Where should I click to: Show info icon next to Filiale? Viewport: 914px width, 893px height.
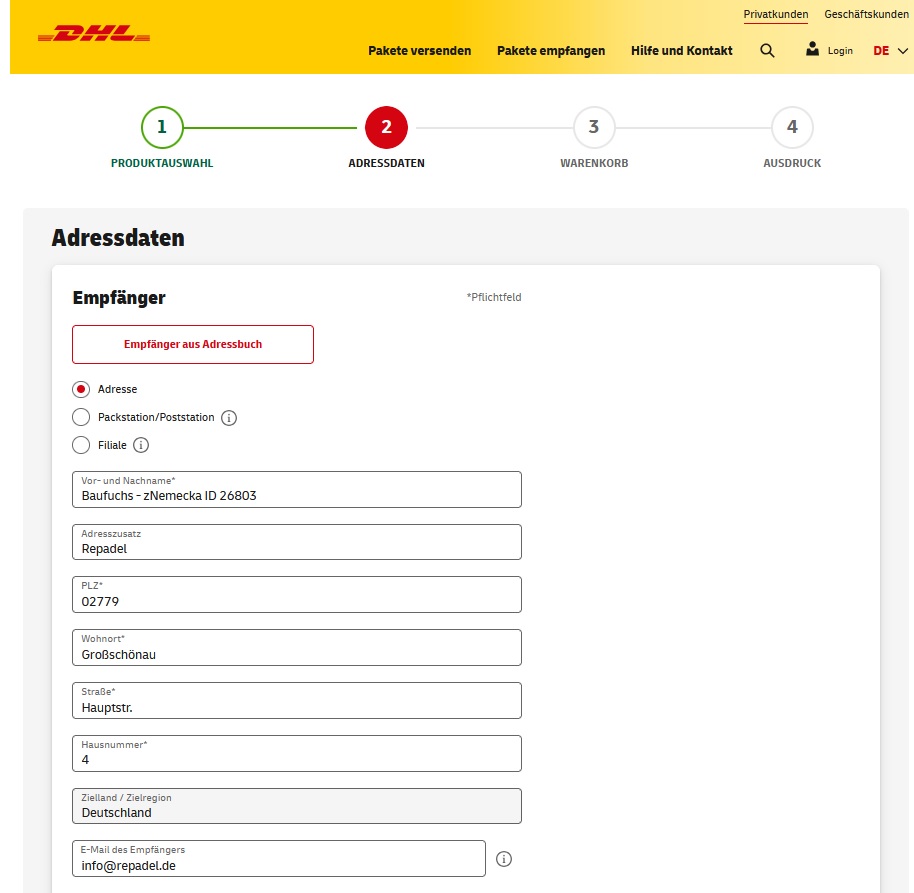tap(141, 445)
